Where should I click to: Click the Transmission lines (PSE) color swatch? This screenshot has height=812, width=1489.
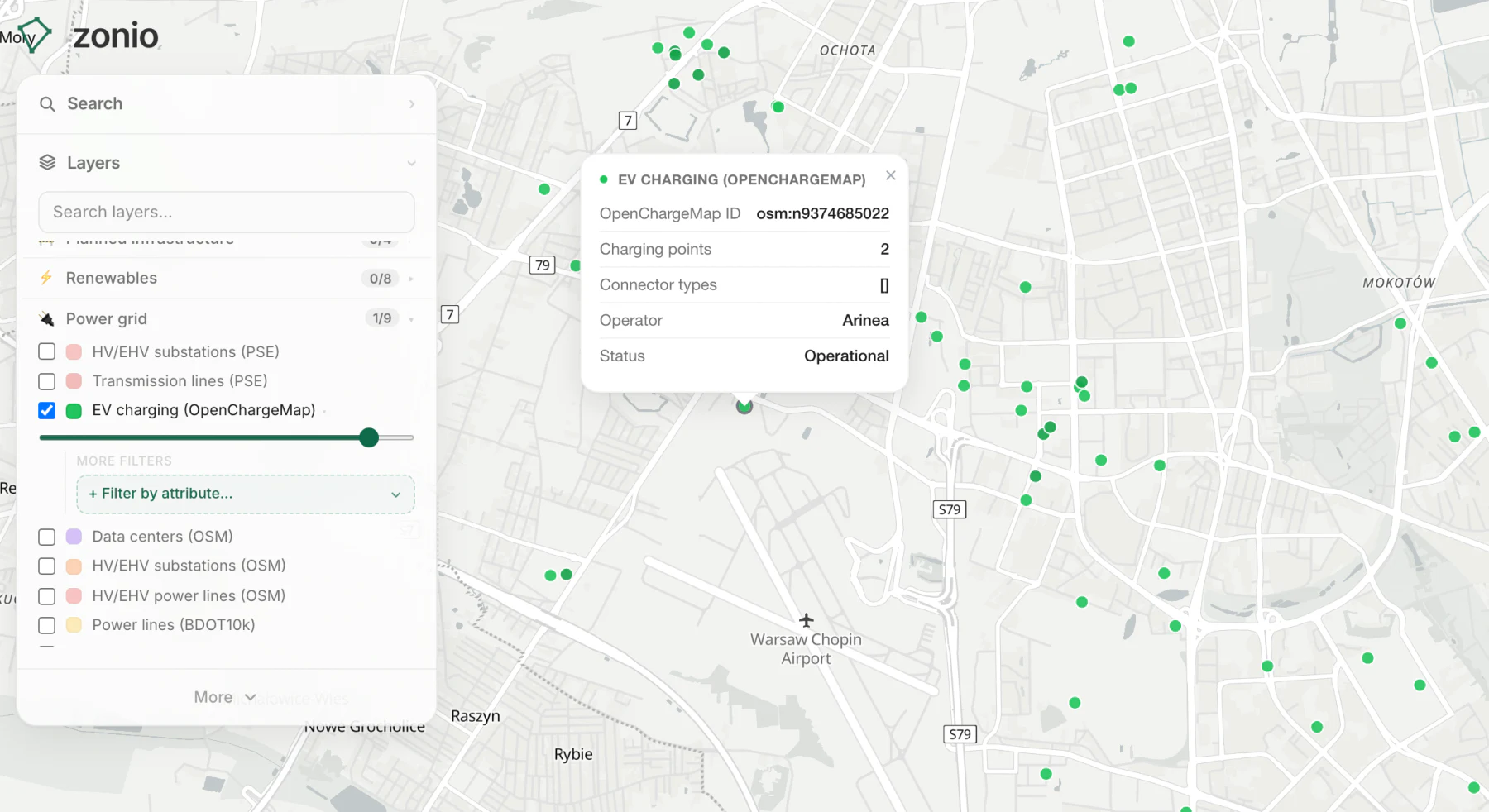74,381
